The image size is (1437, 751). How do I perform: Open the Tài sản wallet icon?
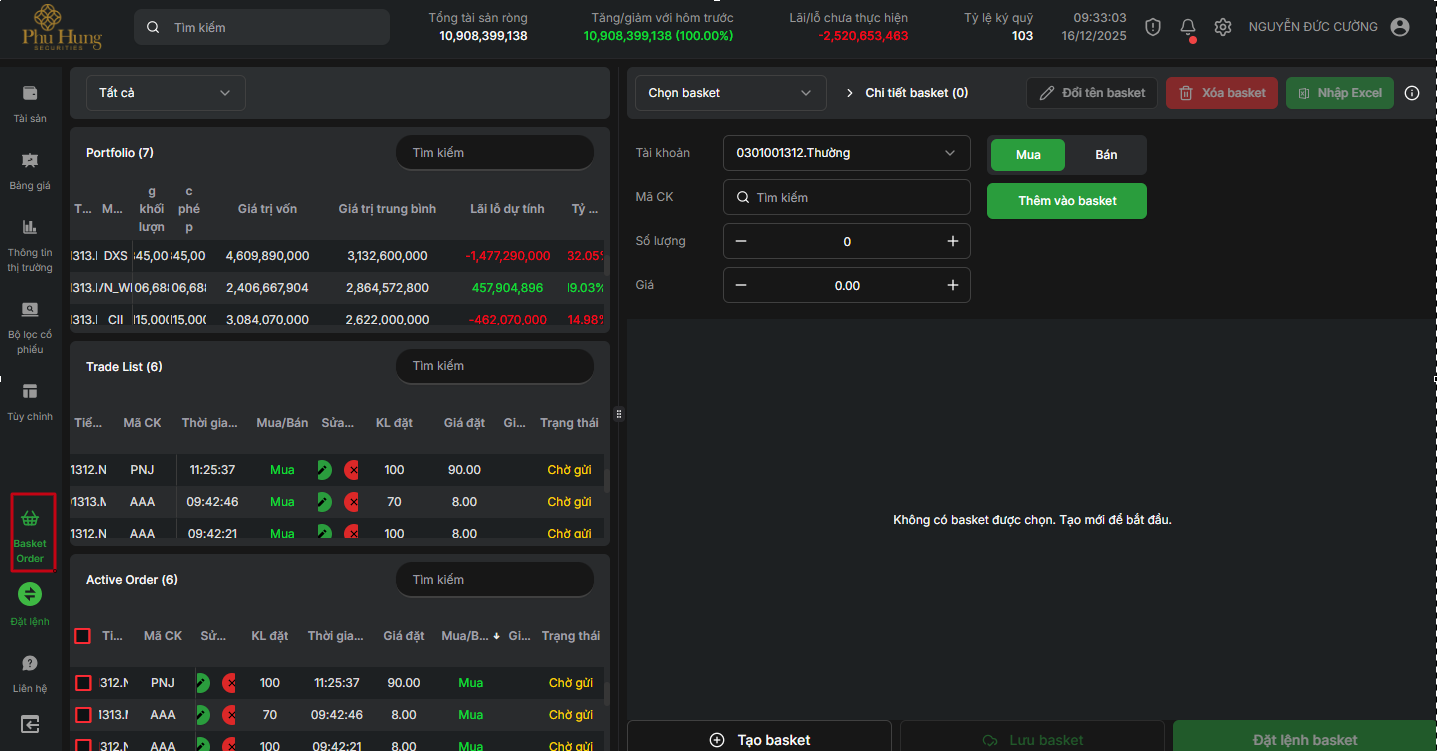(30, 93)
